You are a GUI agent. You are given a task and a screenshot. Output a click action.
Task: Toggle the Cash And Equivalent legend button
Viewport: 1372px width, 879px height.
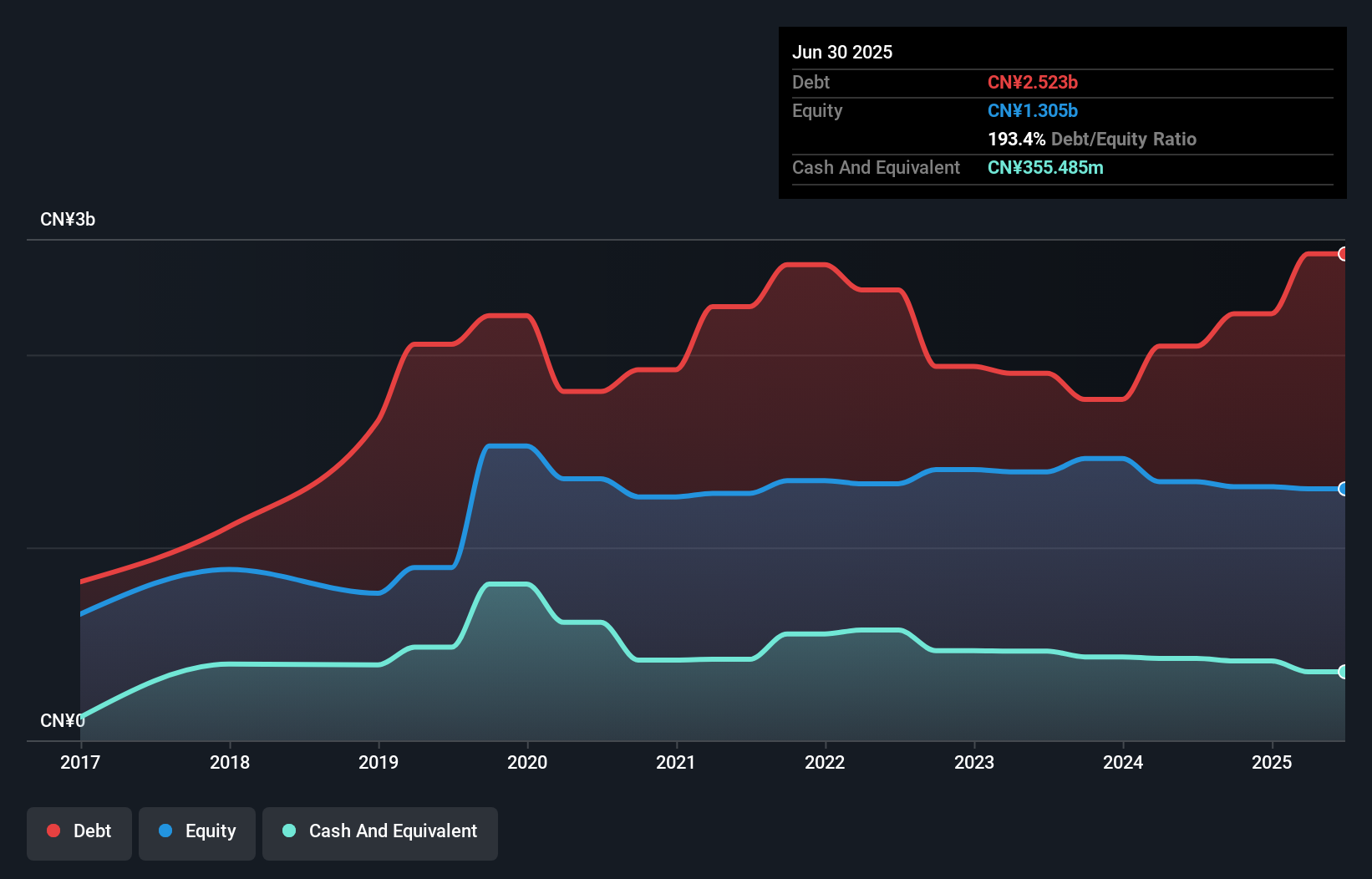(x=380, y=831)
